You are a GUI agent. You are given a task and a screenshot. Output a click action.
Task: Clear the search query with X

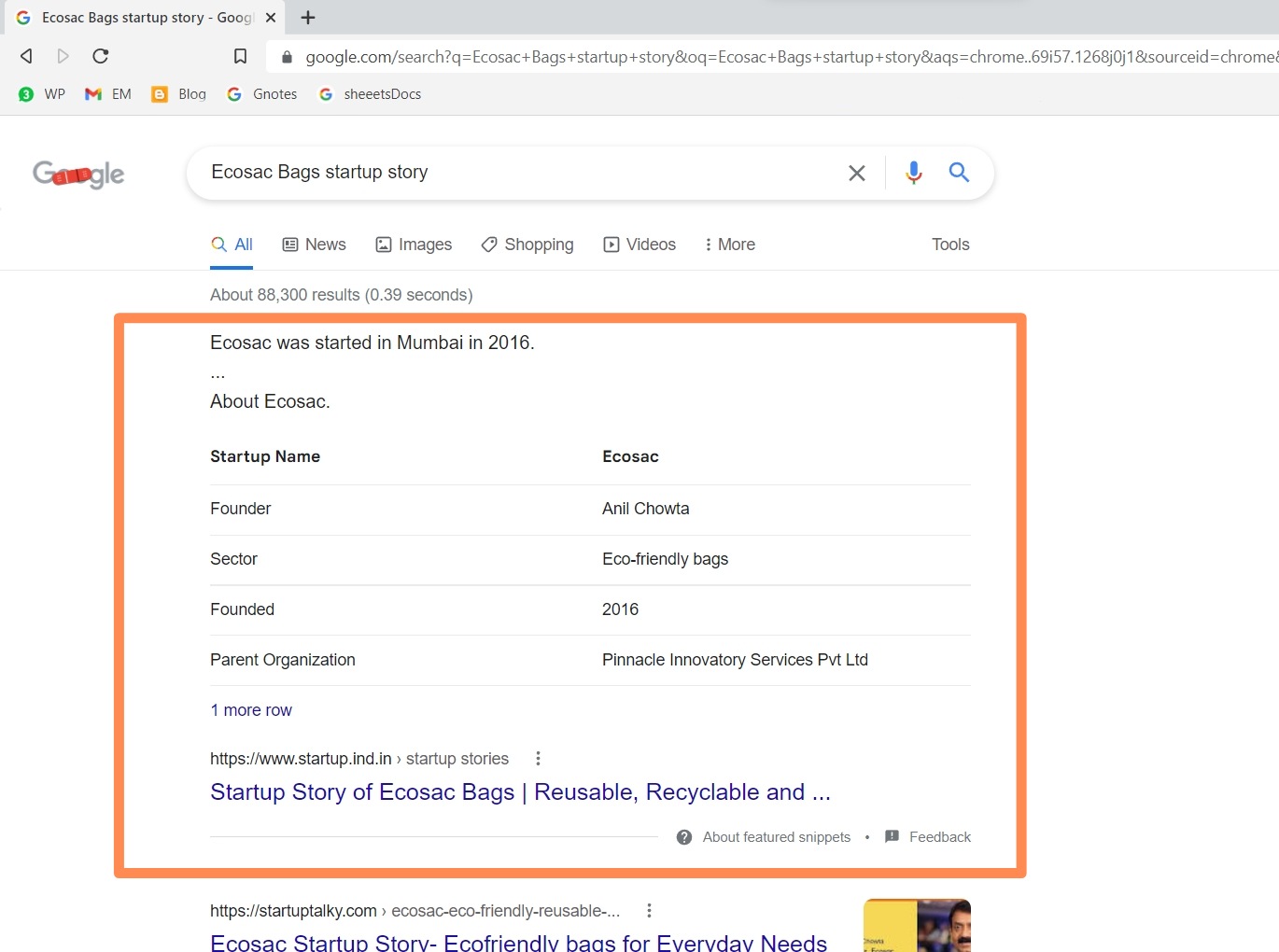(x=856, y=173)
